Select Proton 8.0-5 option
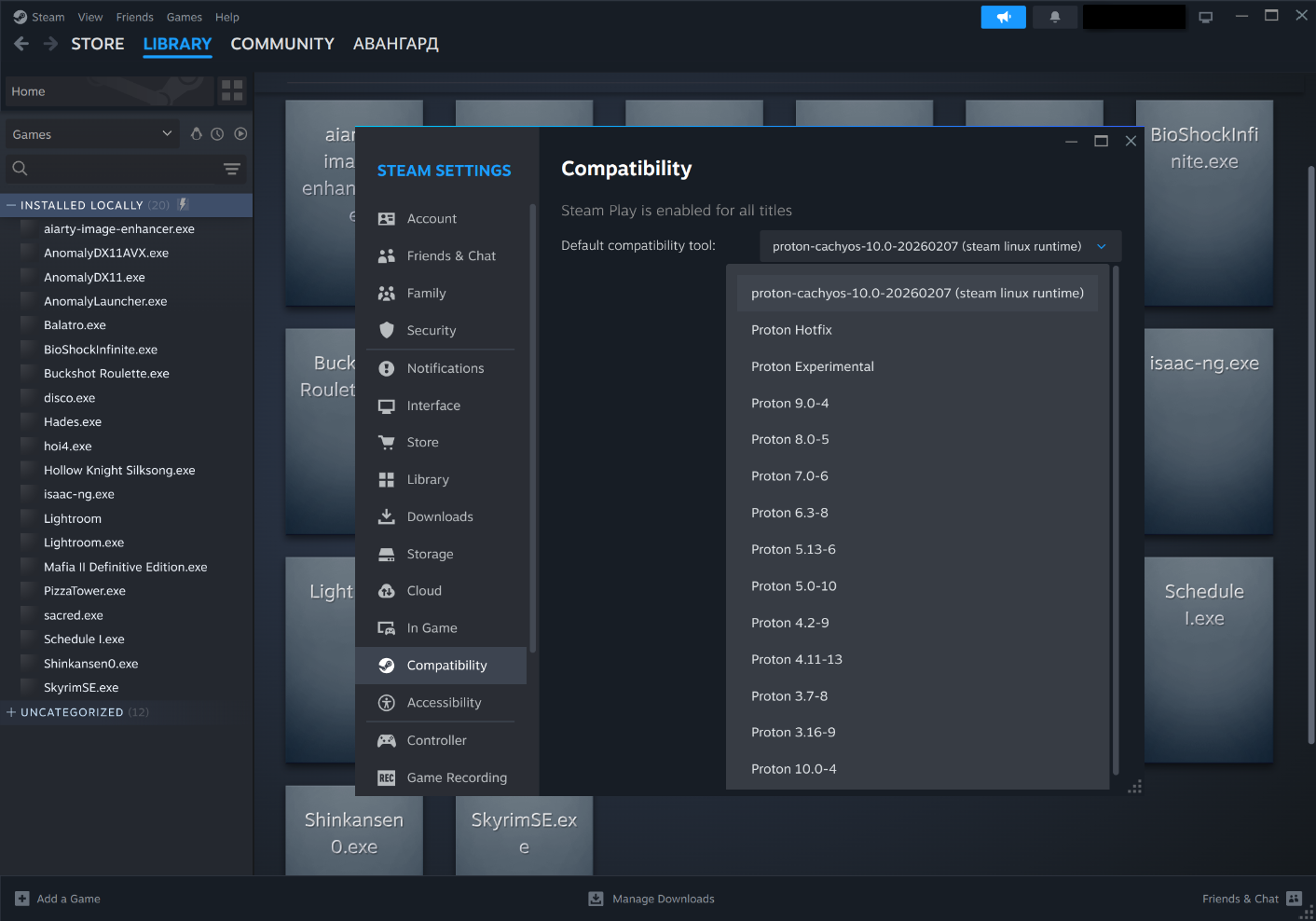This screenshot has height=921, width=1316. [x=917, y=439]
